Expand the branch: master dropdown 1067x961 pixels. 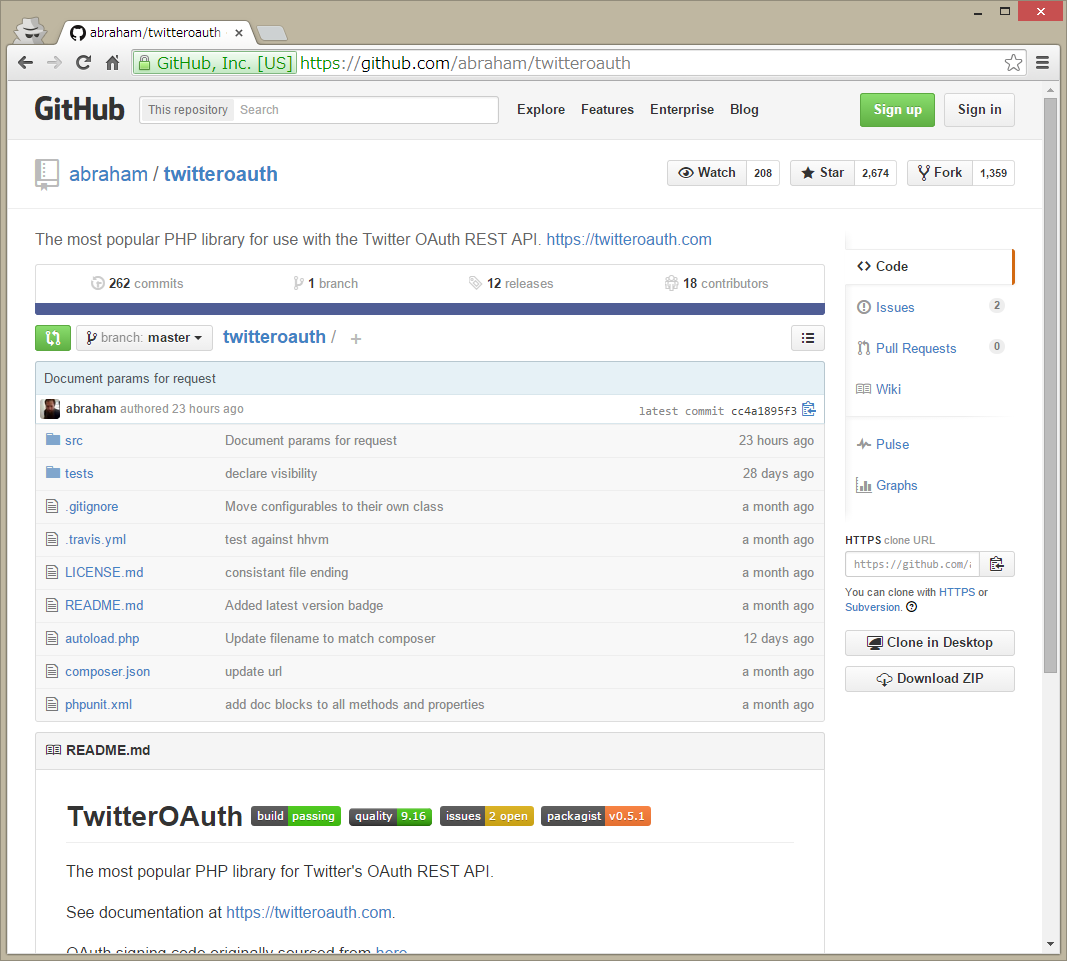point(143,338)
